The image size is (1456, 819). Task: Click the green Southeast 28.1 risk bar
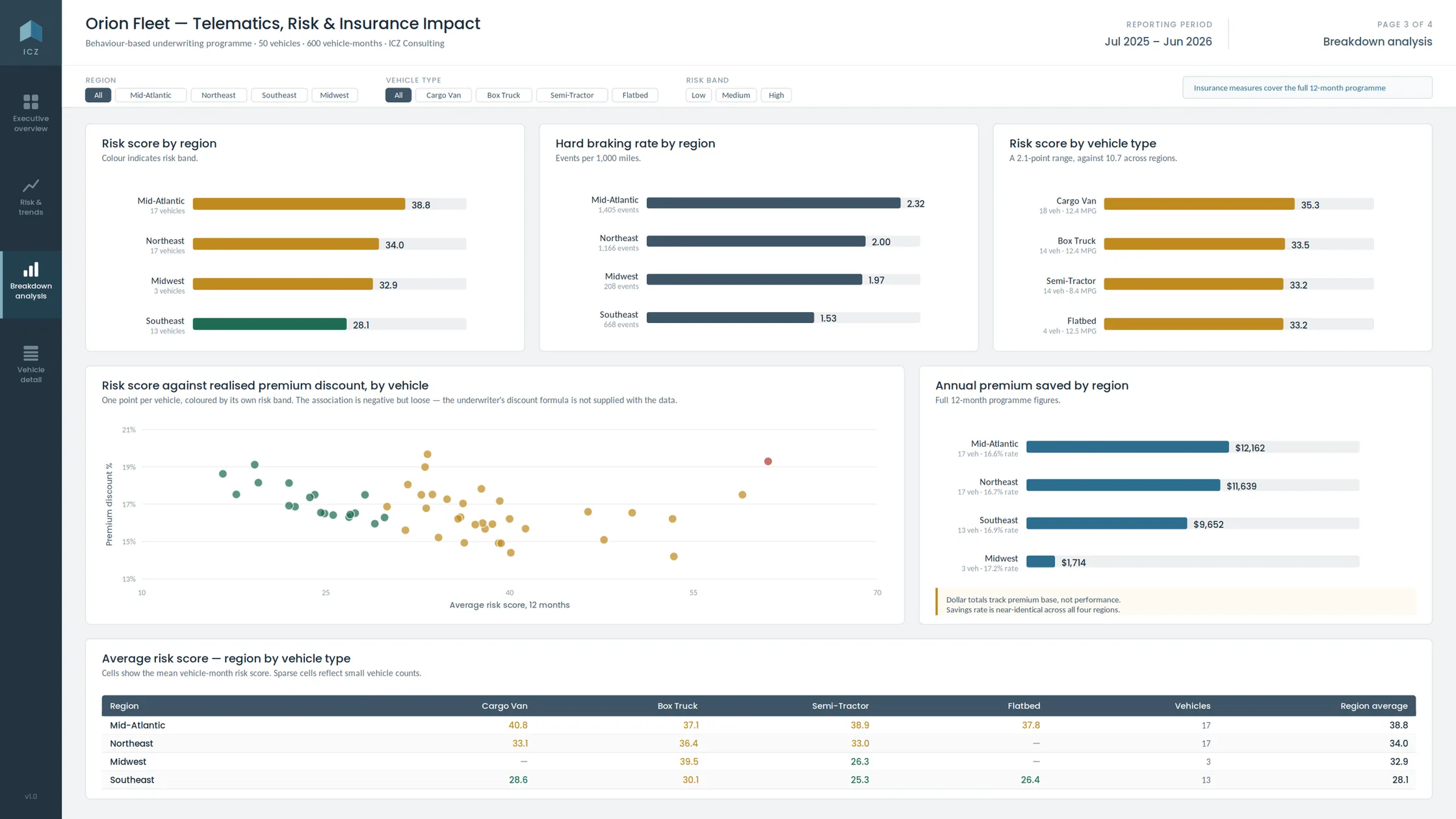coord(270,324)
